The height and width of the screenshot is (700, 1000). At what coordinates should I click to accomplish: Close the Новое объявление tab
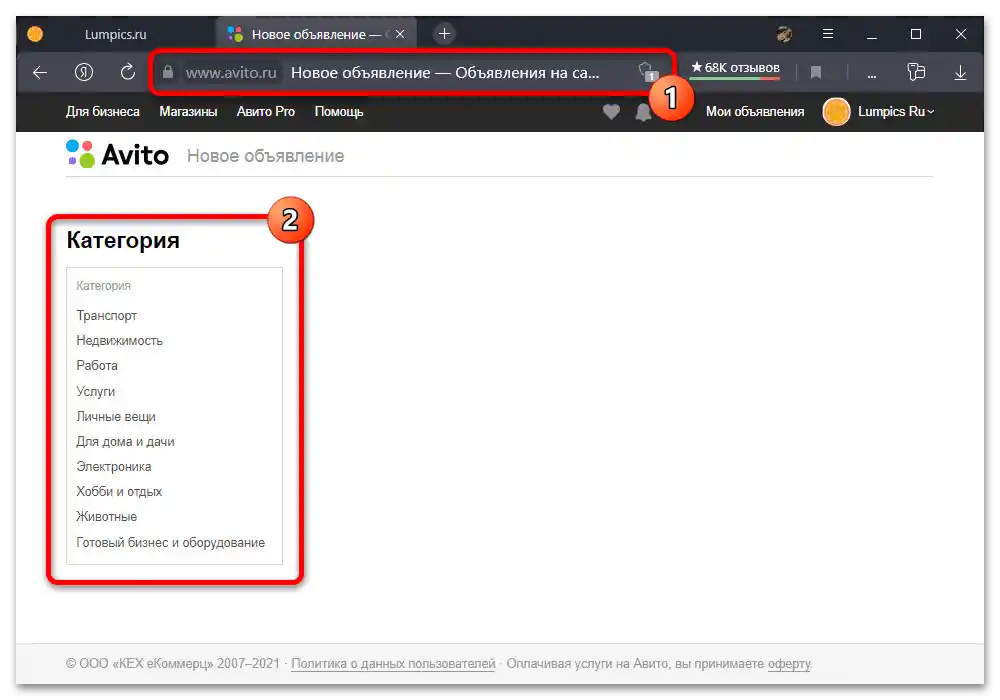(400, 34)
